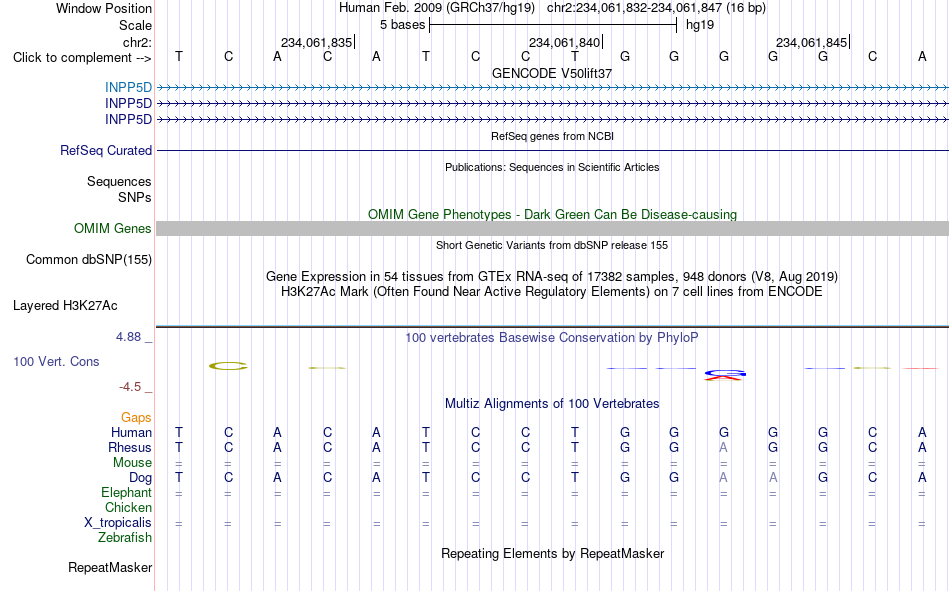This screenshot has width=950, height=591.
Task: Click the scale bar line
Action: click(553, 25)
